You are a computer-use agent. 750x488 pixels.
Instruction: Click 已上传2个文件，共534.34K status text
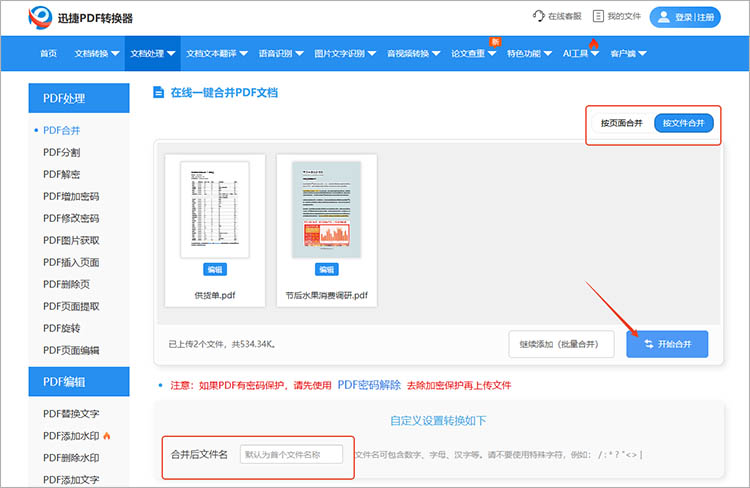pos(222,344)
